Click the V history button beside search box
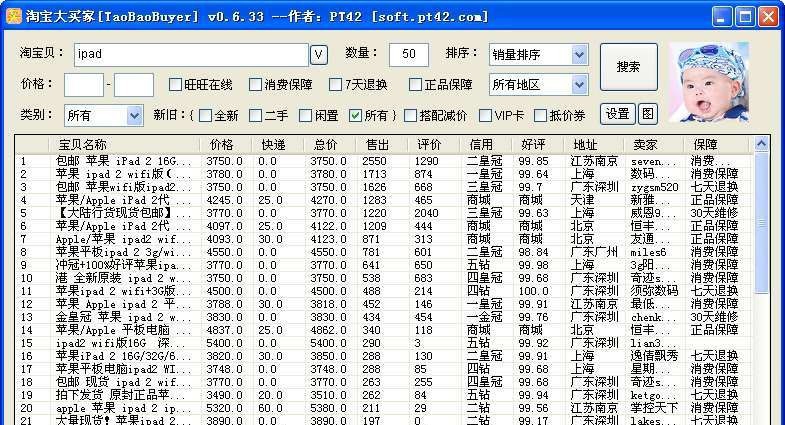 pos(319,55)
